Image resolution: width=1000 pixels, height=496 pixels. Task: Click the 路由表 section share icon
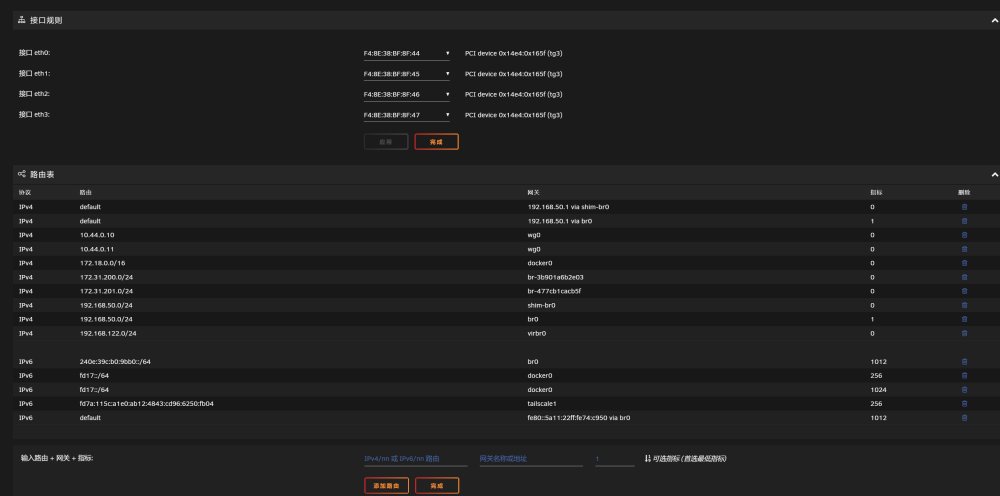(22, 174)
